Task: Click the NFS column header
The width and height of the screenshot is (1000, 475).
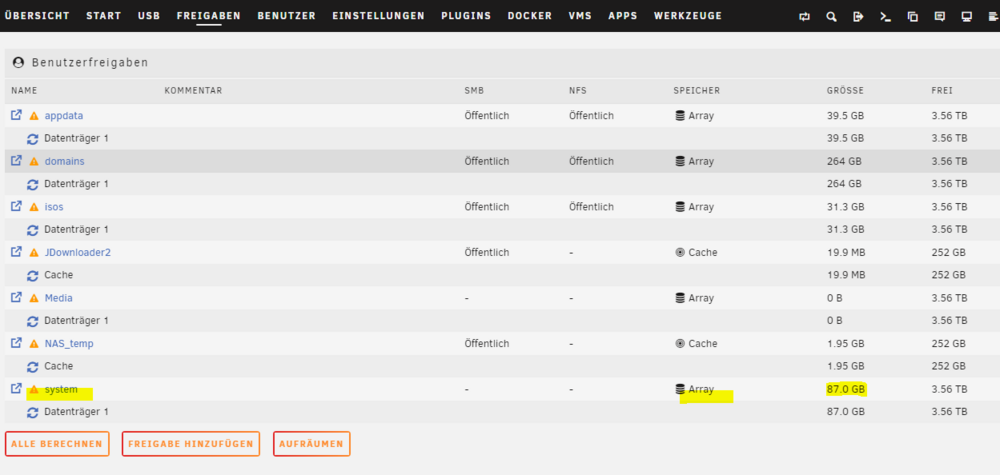Action: [x=578, y=91]
